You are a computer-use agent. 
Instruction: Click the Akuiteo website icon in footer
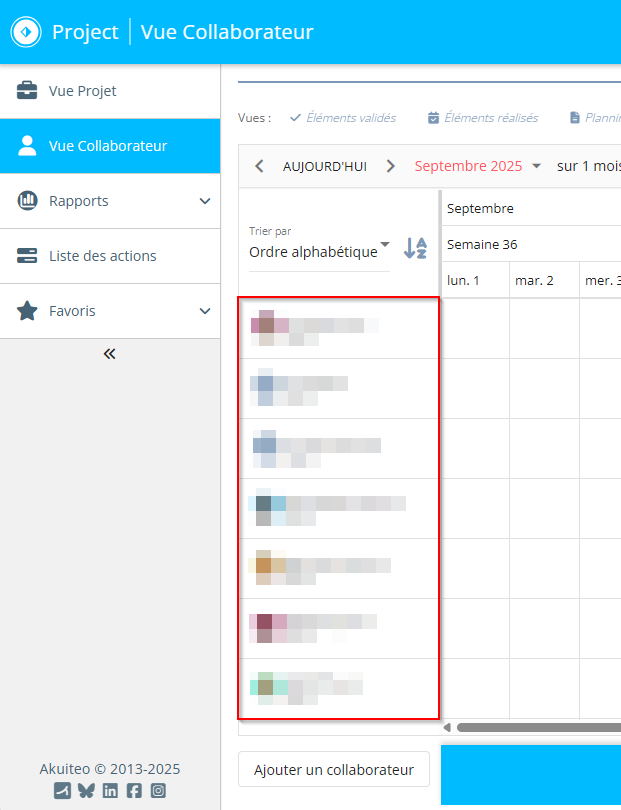[62, 791]
